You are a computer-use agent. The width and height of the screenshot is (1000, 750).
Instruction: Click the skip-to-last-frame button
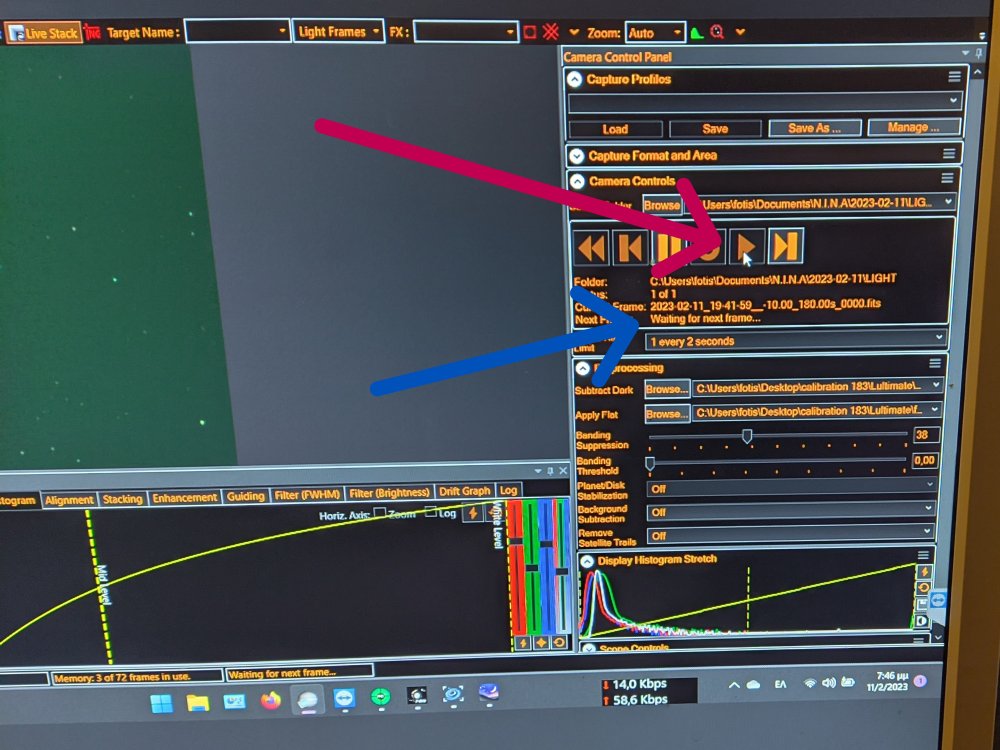coord(786,245)
